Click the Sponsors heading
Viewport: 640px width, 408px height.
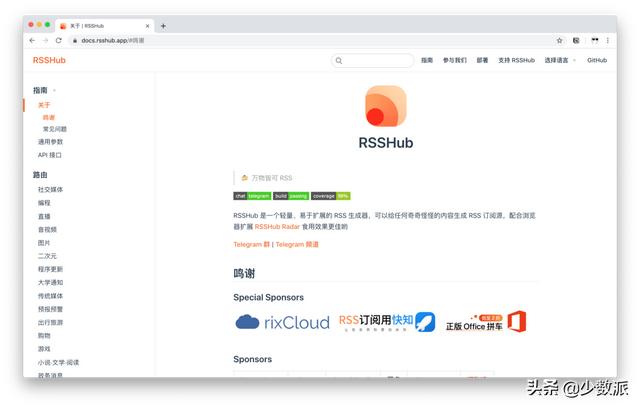coord(253,359)
